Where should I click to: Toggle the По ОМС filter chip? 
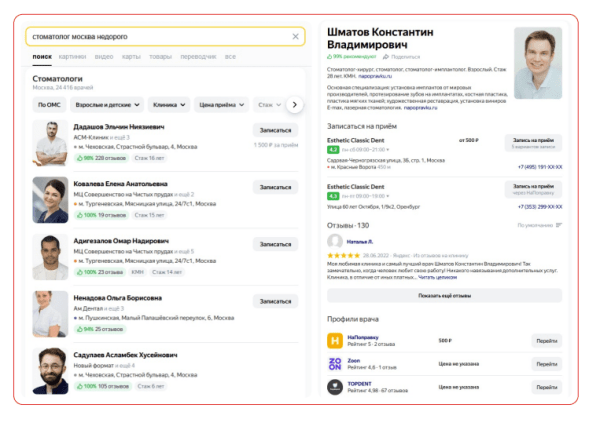[49, 104]
